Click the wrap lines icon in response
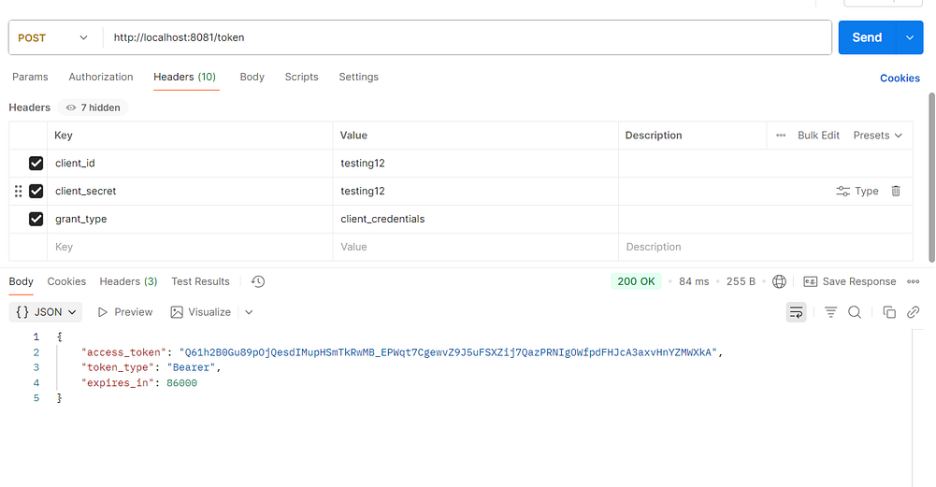 point(796,312)
